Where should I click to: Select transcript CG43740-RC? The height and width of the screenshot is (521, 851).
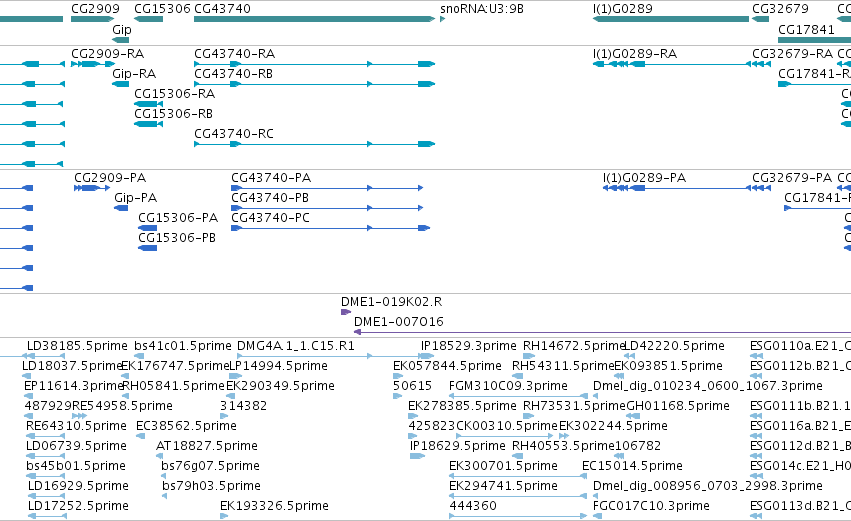click(234, 134)
